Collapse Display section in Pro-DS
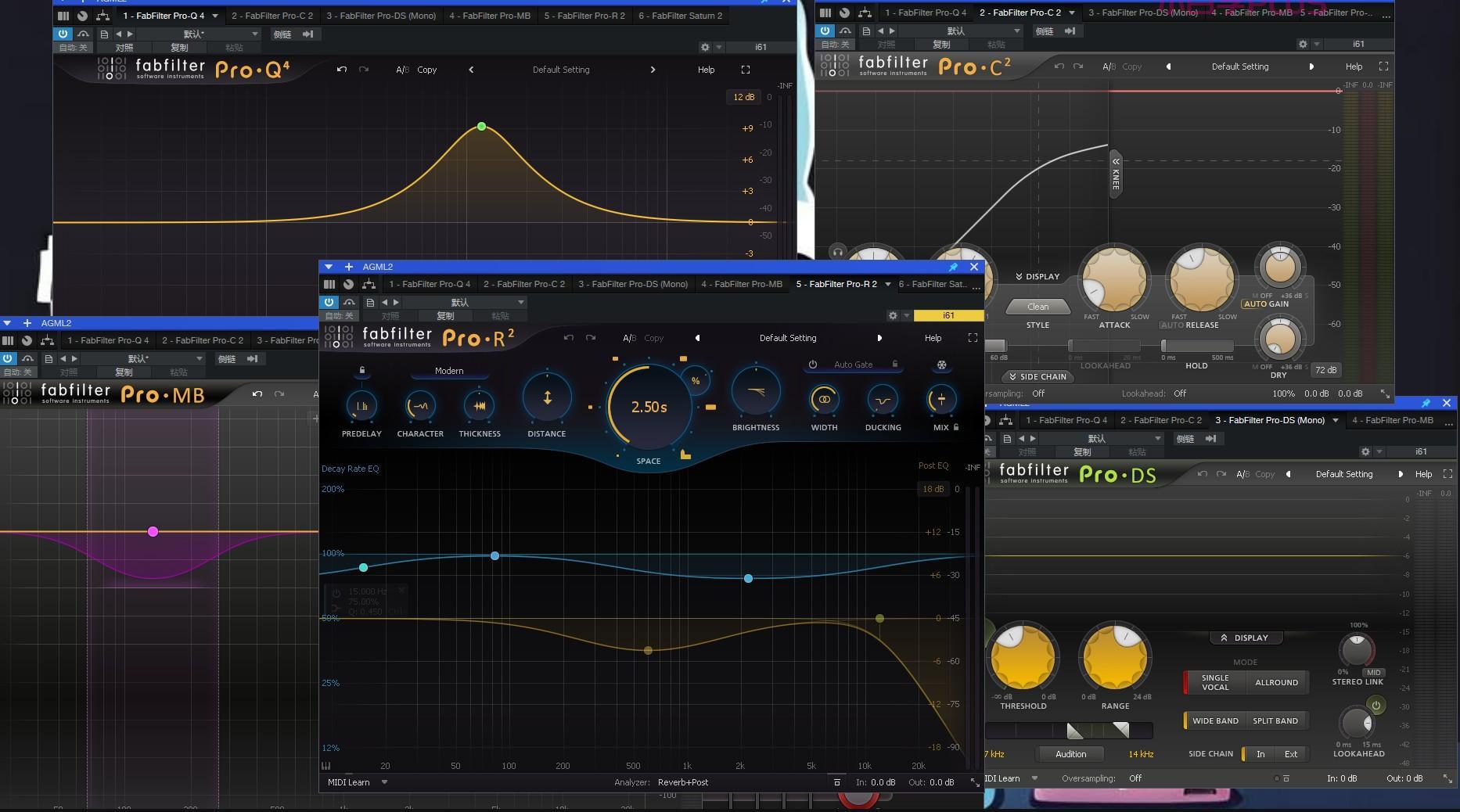Viewport: 1460px width, 812px height. point(1245,638)
